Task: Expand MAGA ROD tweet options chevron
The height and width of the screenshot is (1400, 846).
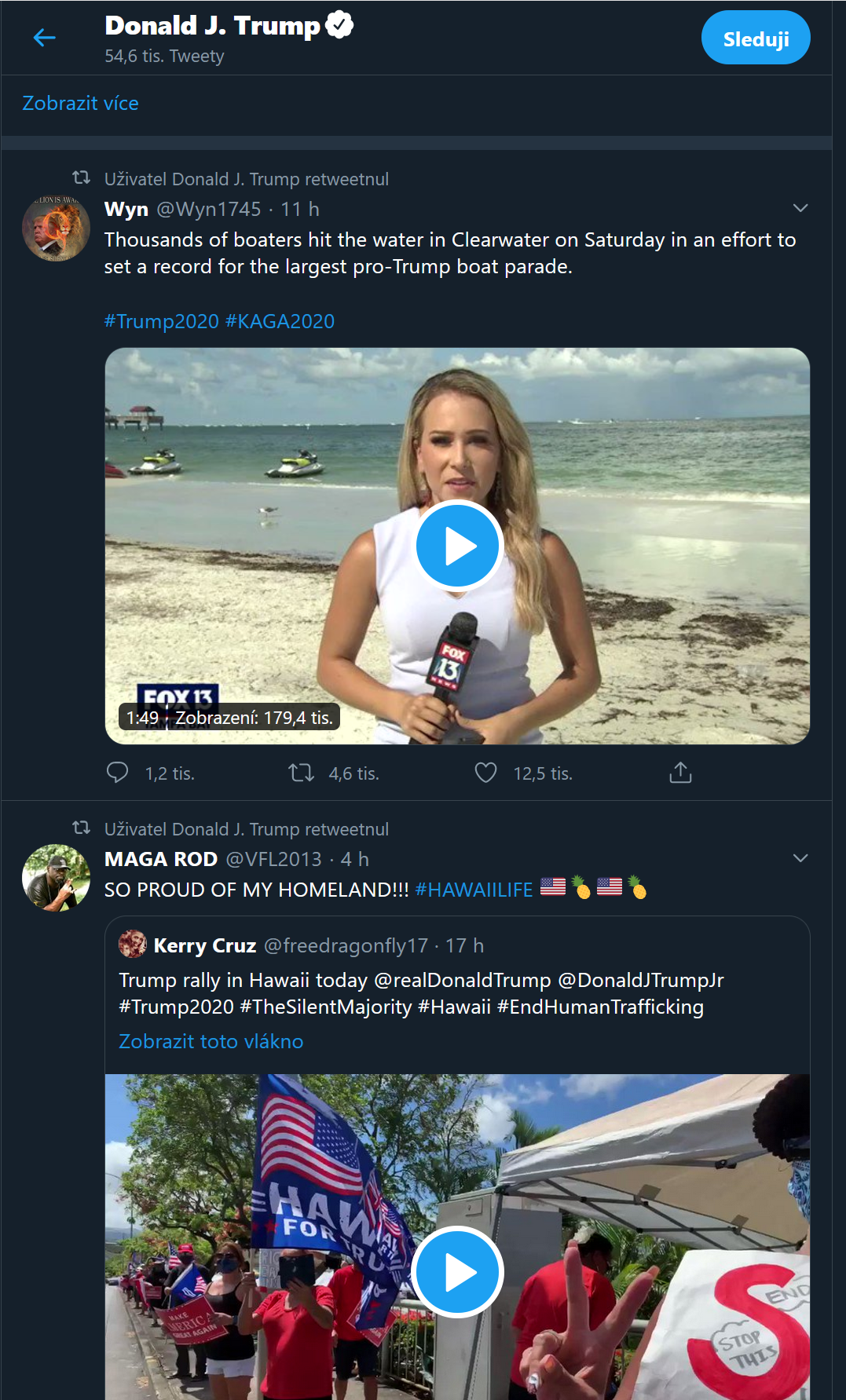Action: (800, 858)
